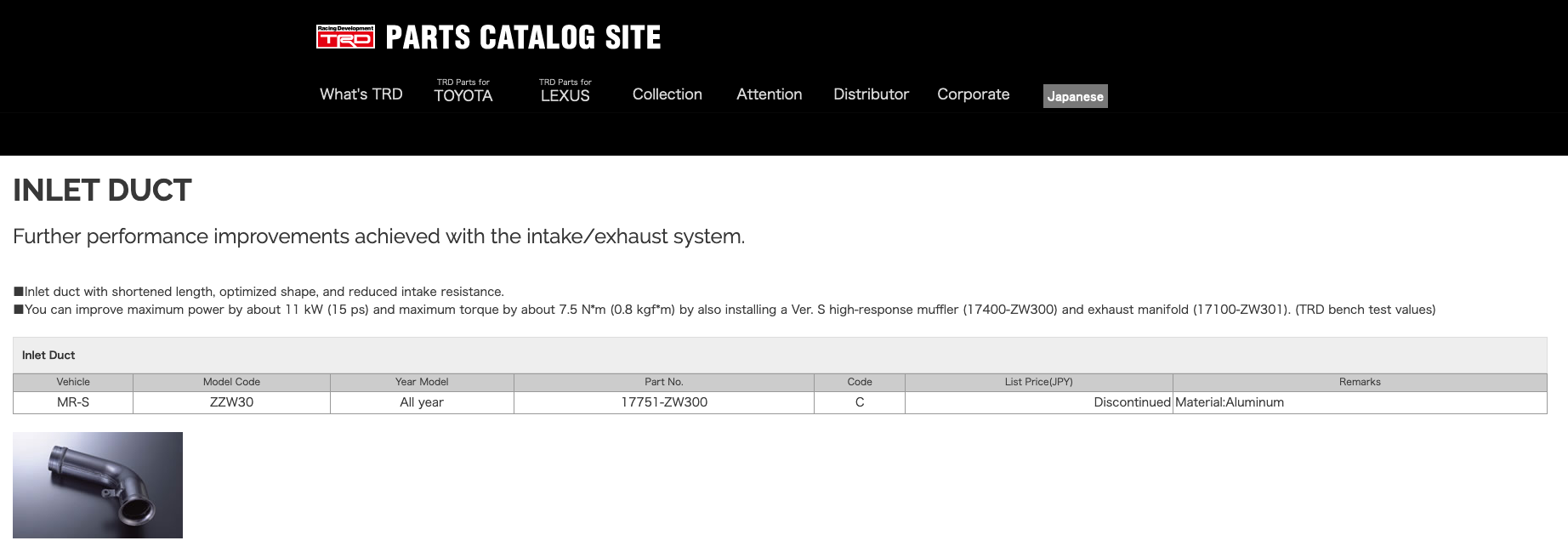Click the Year Model column header

(422, 382)
